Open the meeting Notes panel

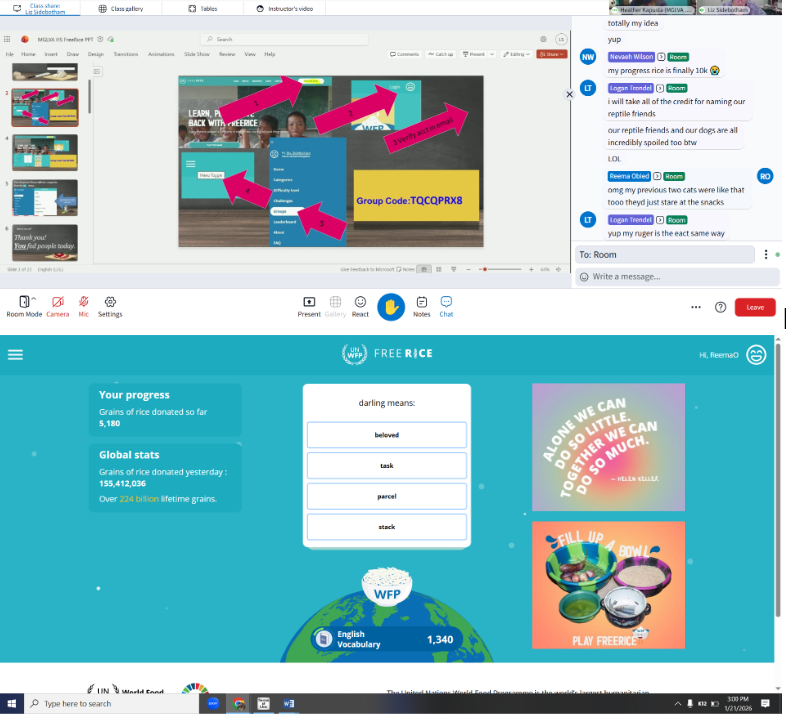(x=422, y=306)
